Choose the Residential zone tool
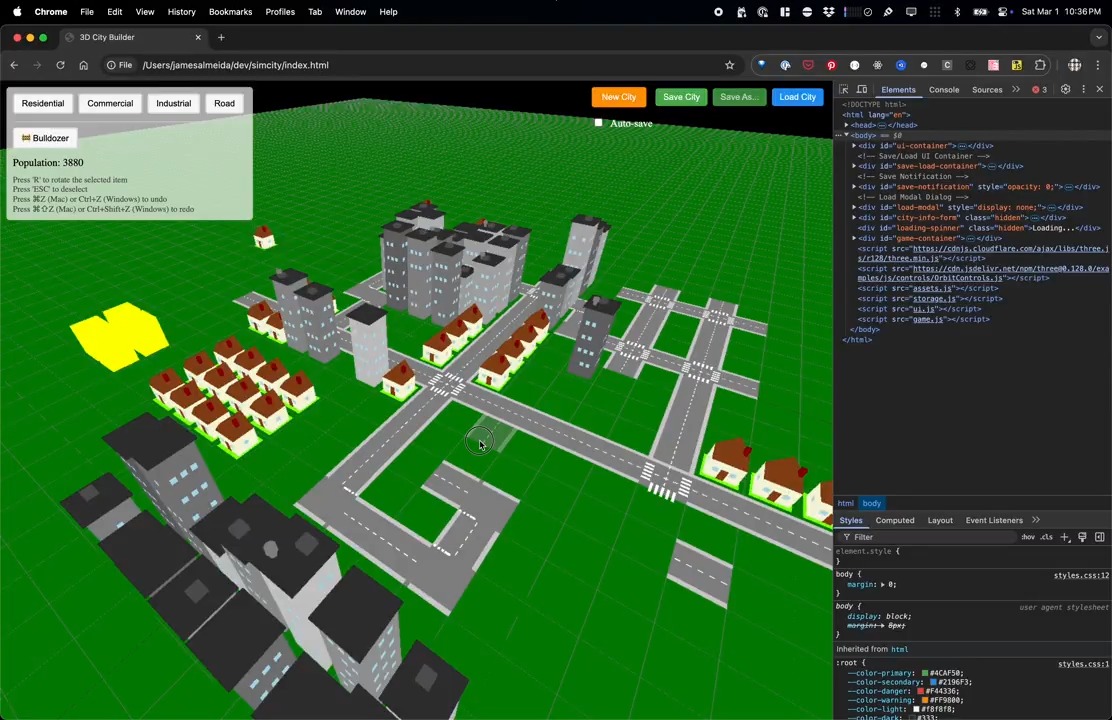 [43, 104]
